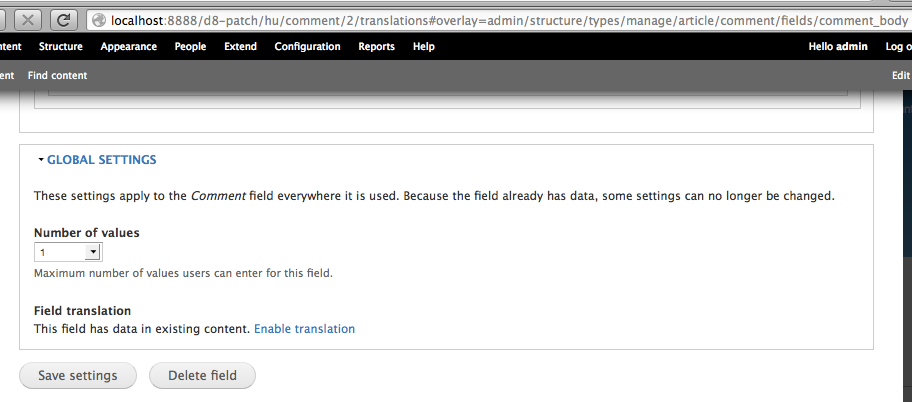Click the Enable translation link
The width and height of the screenshot is (912, 402).
(304, 329)
